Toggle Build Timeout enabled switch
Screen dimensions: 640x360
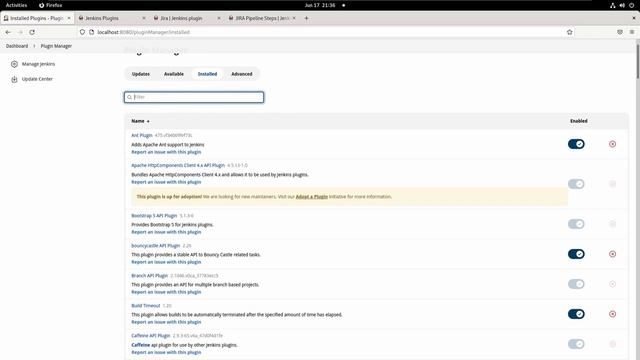coord(576,314)
